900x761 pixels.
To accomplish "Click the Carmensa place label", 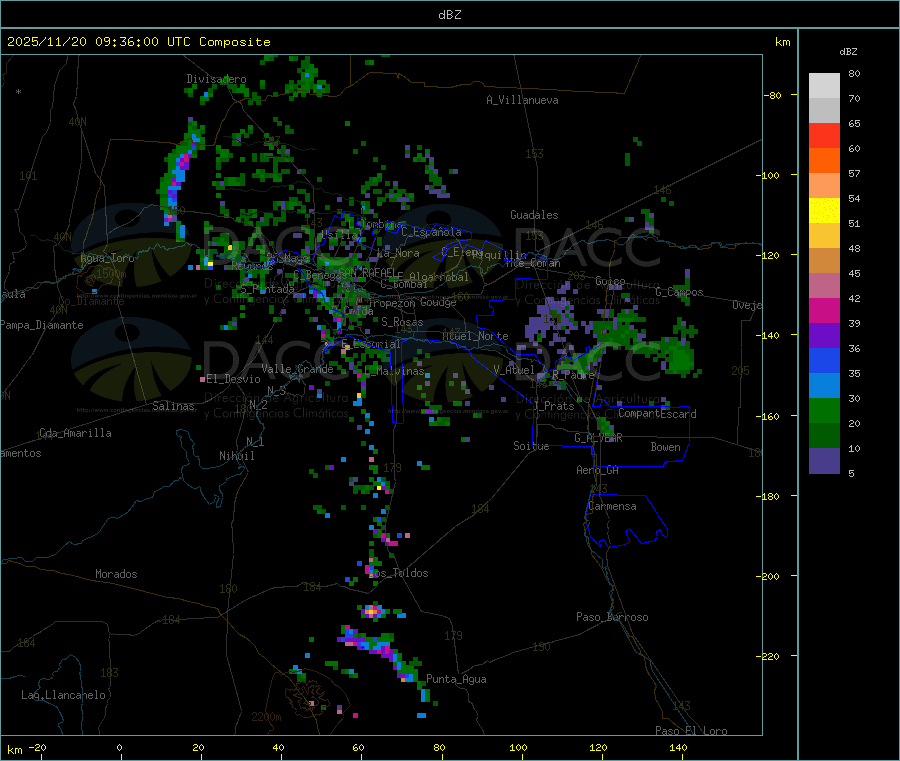I will [612, 506].
